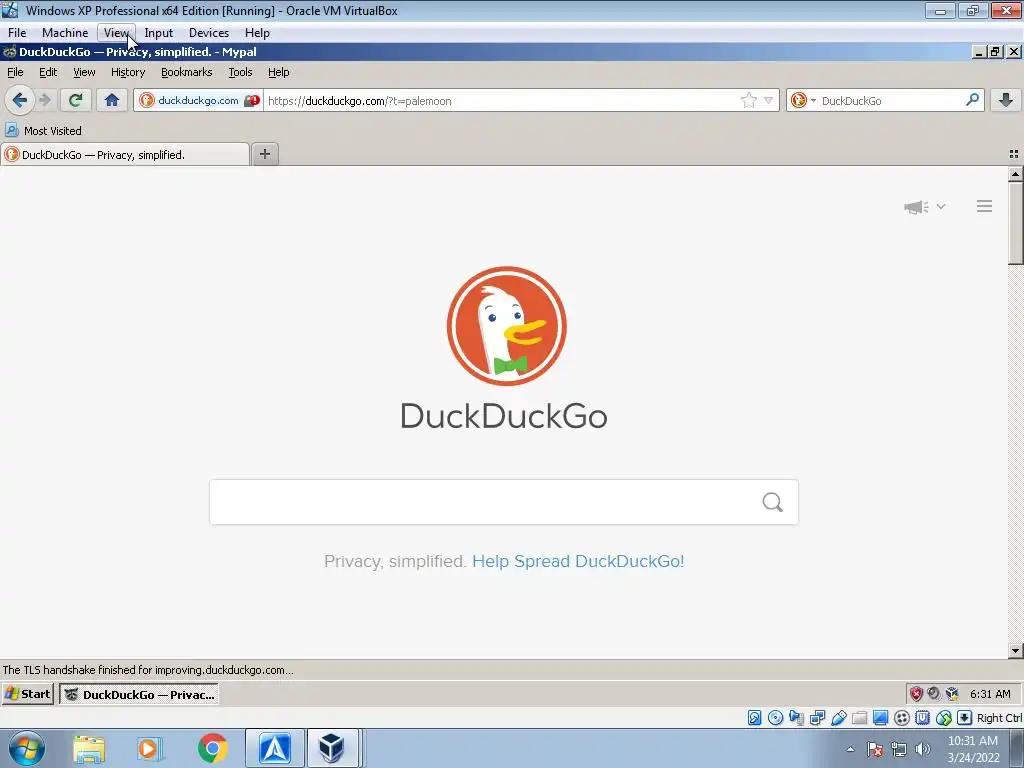Image resolution: width=1024 pixels, height=768 pixels.
Task: Click the page scrollbar down arrow
Action: [1015, 650]
